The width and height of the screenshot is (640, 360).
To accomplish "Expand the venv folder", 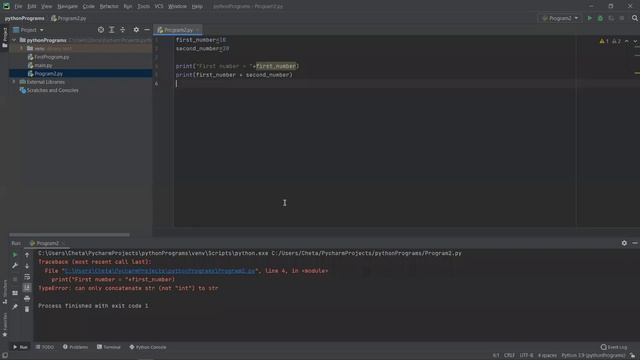I will (22, 48).
